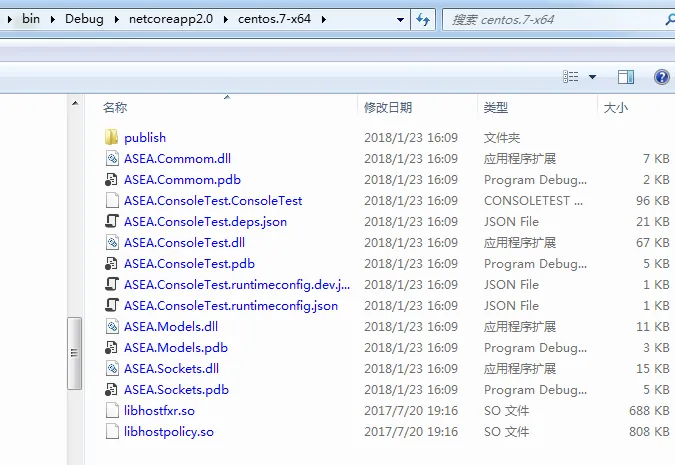675x465 pixels.
Task: Click the ASEA.Models.pdb file icon
Action: point(111,347)
